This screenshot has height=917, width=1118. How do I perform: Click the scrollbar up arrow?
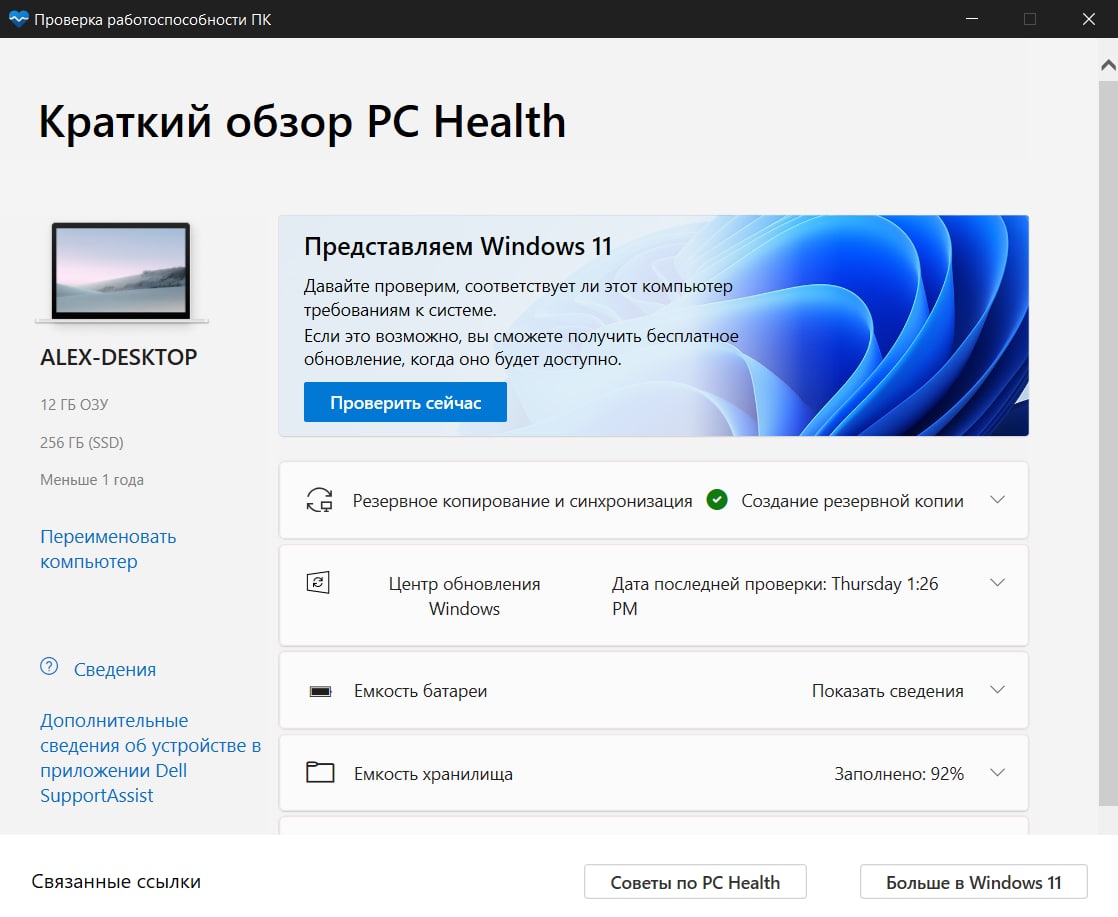1108,66
